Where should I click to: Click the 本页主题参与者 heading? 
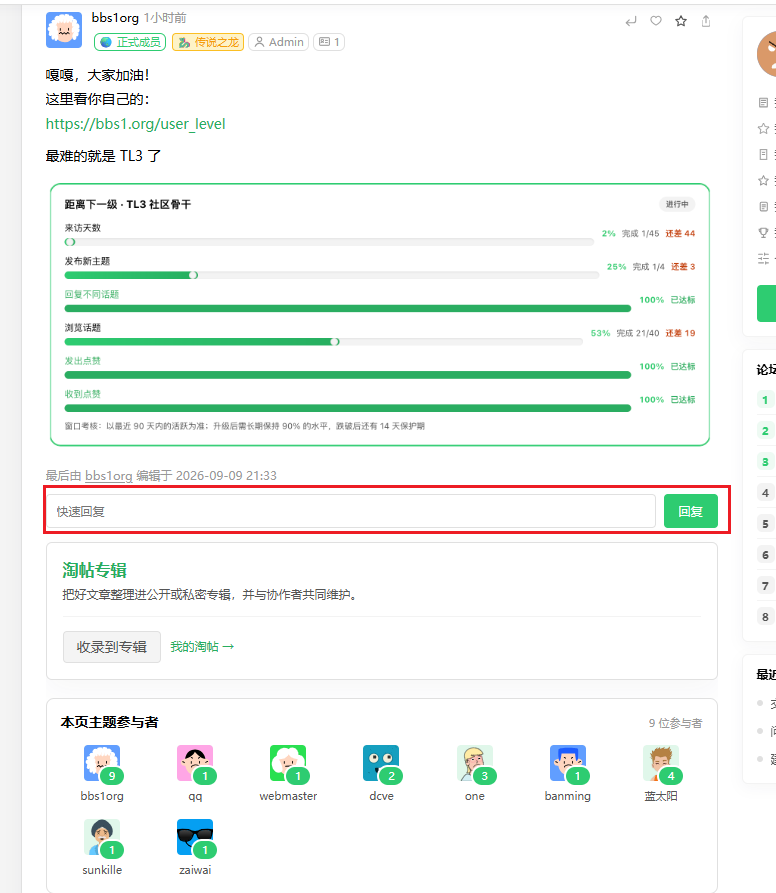pos(109,722)
